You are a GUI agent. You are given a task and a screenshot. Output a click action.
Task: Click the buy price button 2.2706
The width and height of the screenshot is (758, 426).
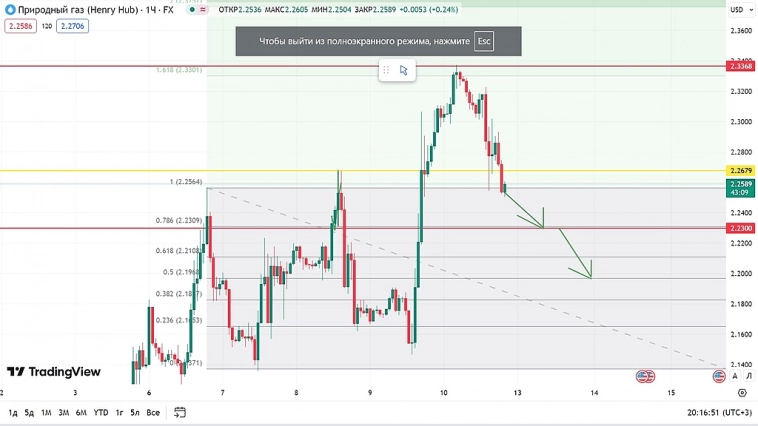[73, 26]
